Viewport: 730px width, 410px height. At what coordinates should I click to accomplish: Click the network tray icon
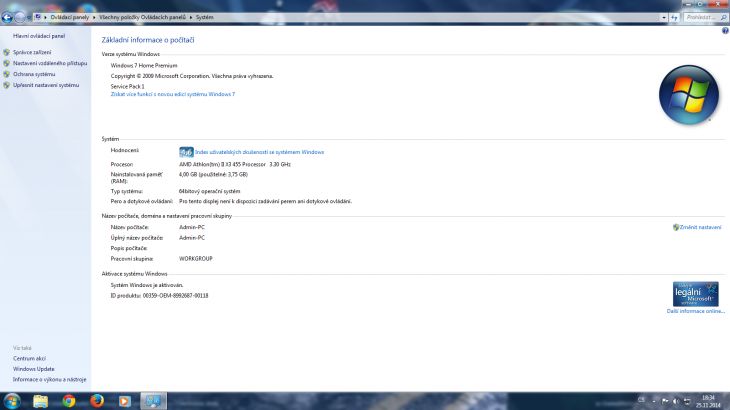pos(687,401)
